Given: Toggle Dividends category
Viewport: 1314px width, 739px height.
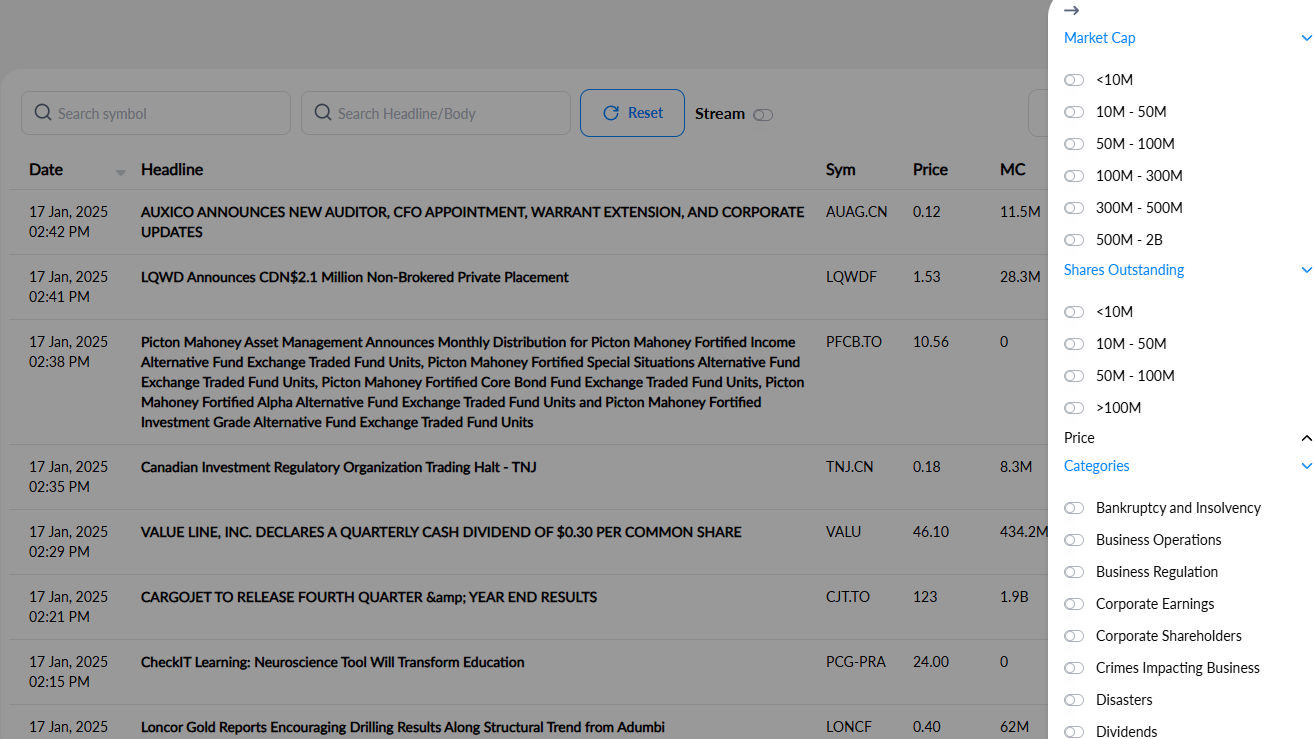Looking at the screenshot, I should pyautogui.click(x=1074, y=732).
